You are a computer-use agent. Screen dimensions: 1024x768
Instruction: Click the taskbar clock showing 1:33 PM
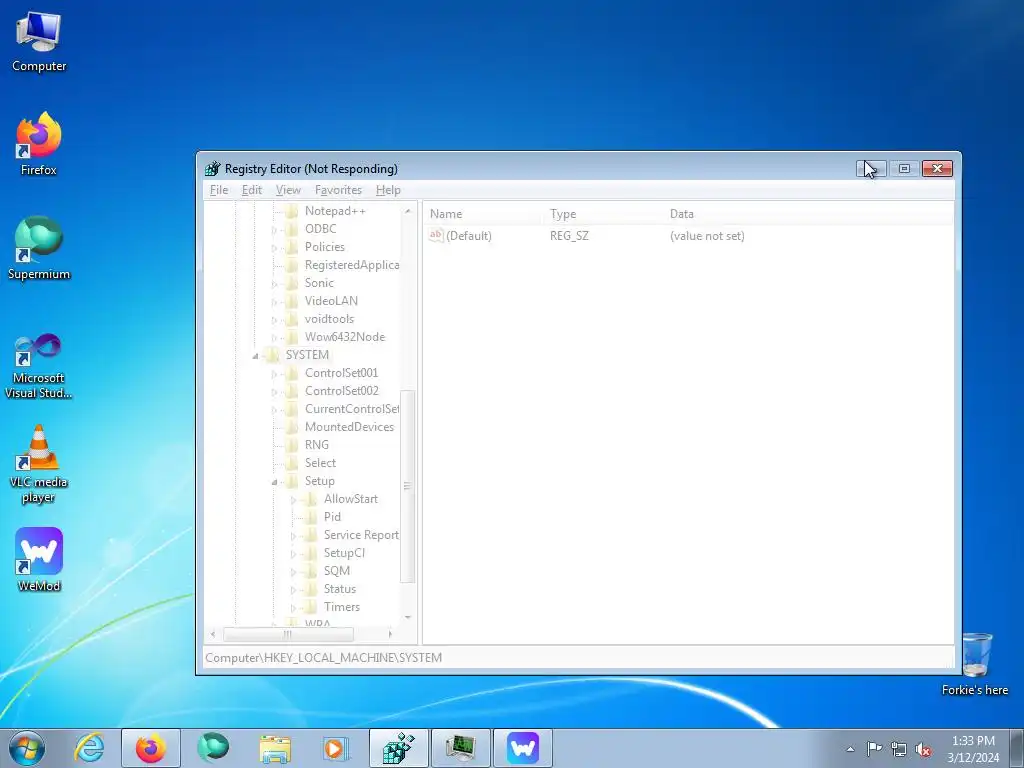click(x=973, y=748)
